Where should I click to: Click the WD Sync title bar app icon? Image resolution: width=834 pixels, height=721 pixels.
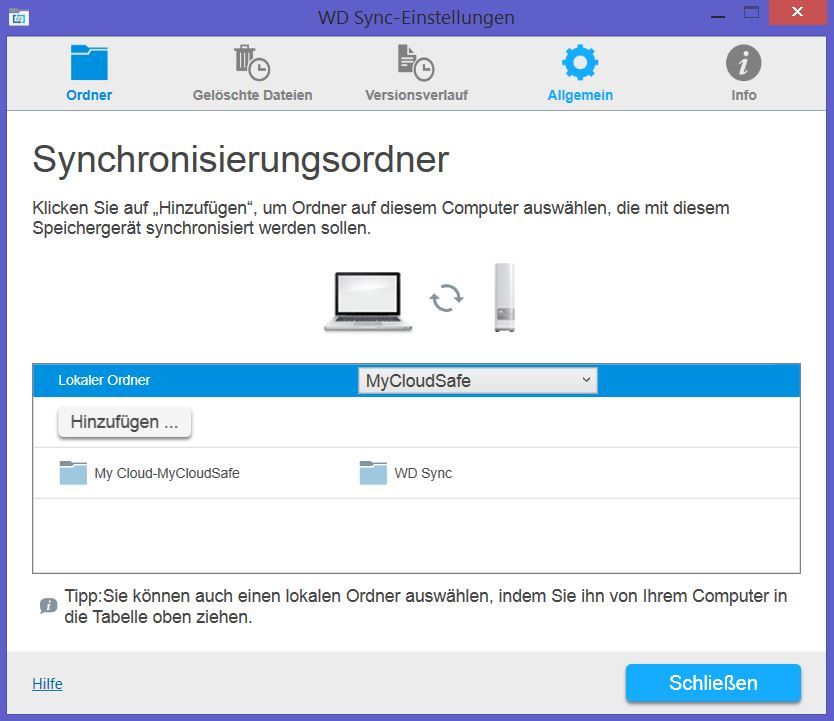point(19,17)
